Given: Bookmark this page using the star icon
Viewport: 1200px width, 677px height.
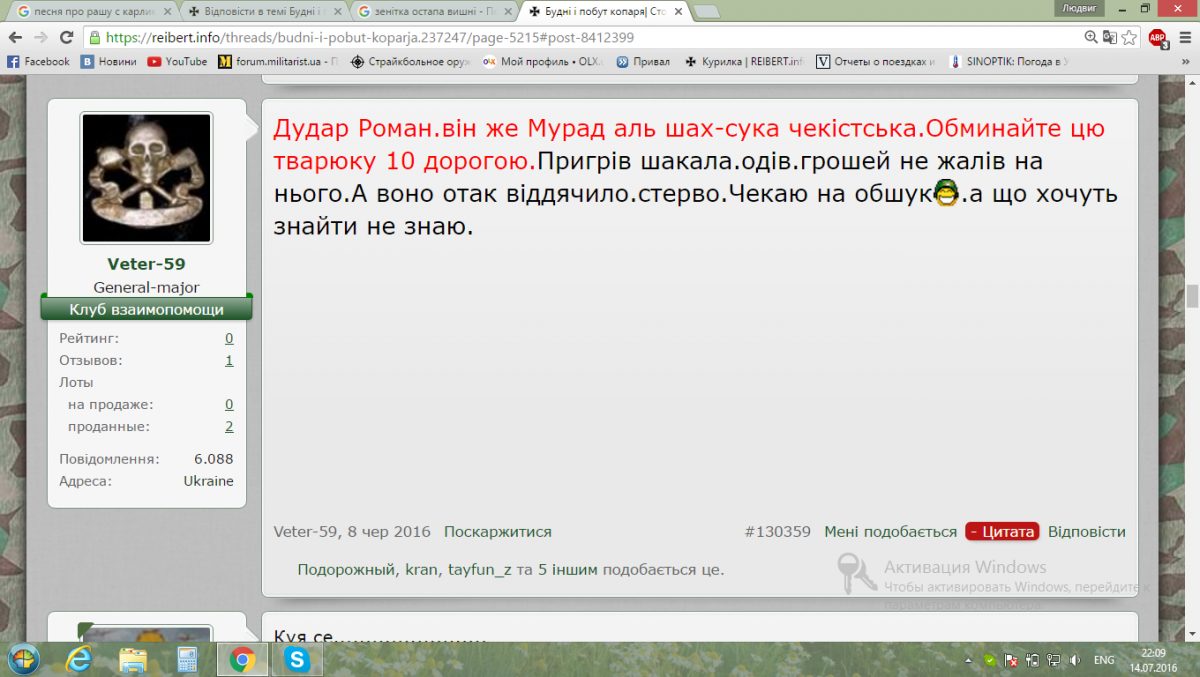Looking at the screenshot, I should pyautogui.click(x=1129, y=37).
